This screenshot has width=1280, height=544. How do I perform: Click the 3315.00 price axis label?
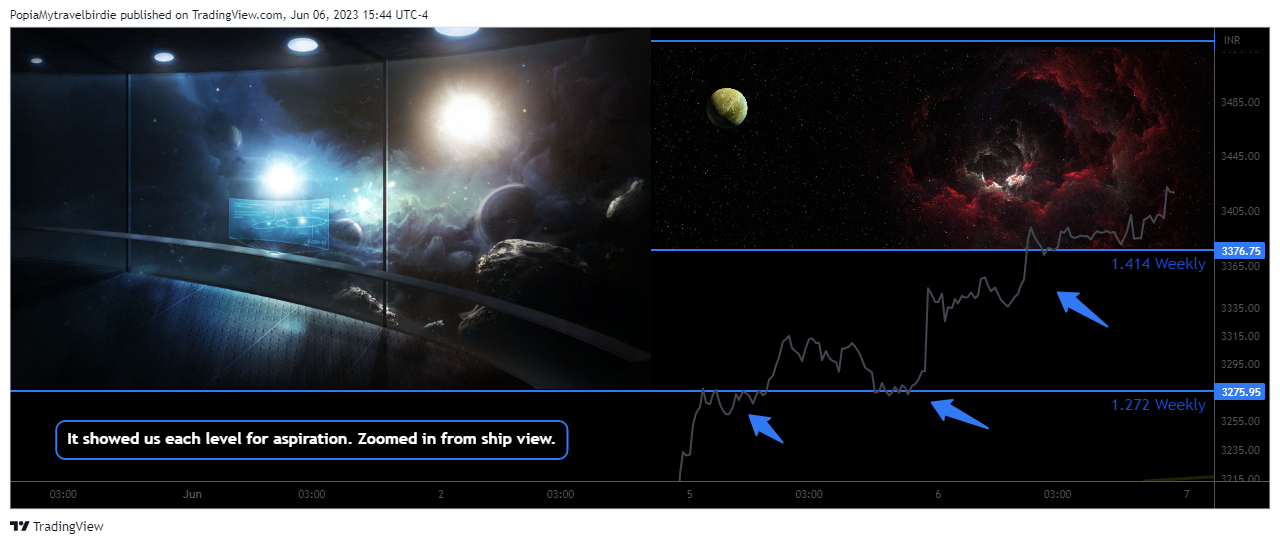coord(1240,336)
